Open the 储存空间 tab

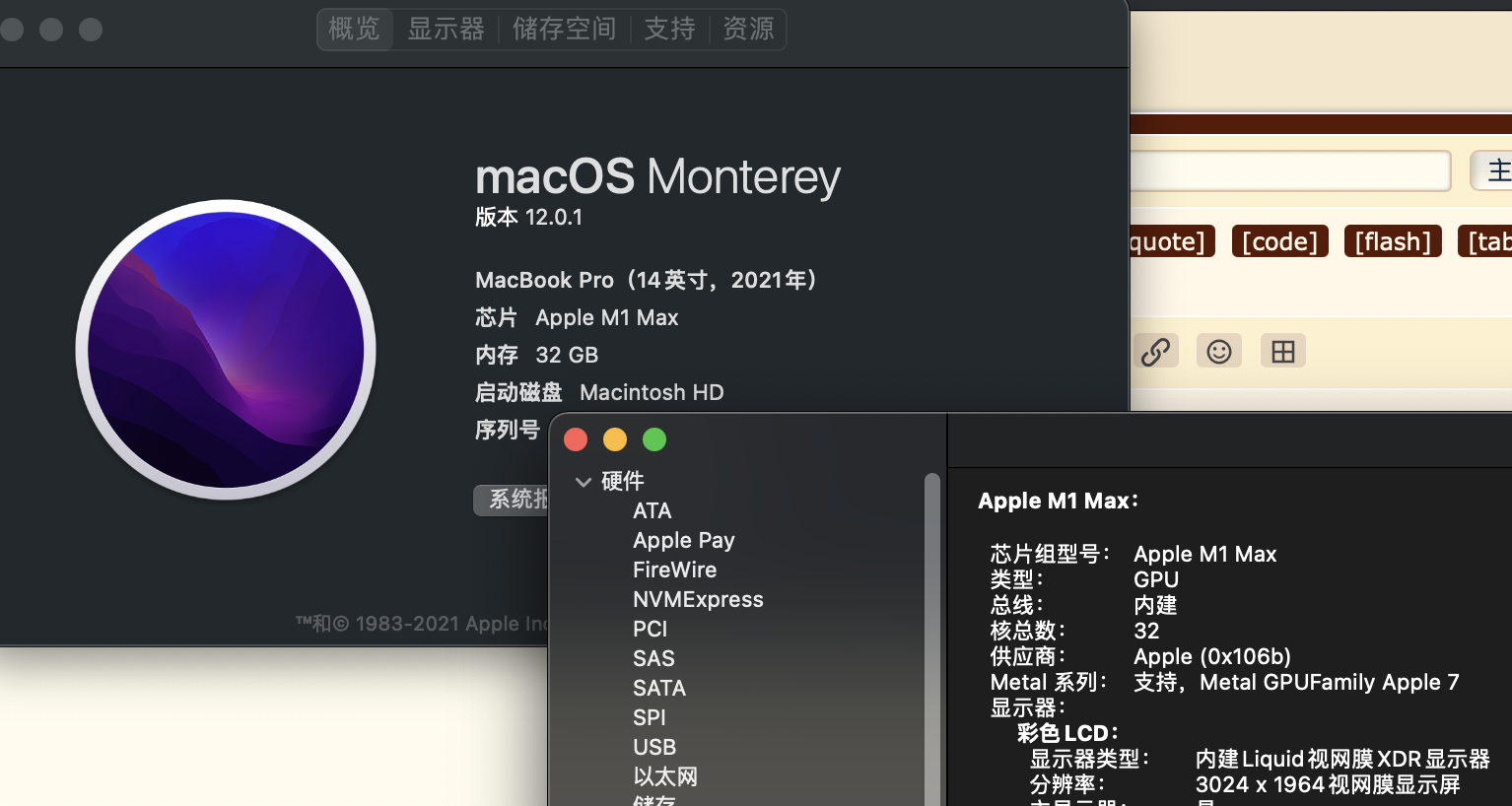point(564,29)
